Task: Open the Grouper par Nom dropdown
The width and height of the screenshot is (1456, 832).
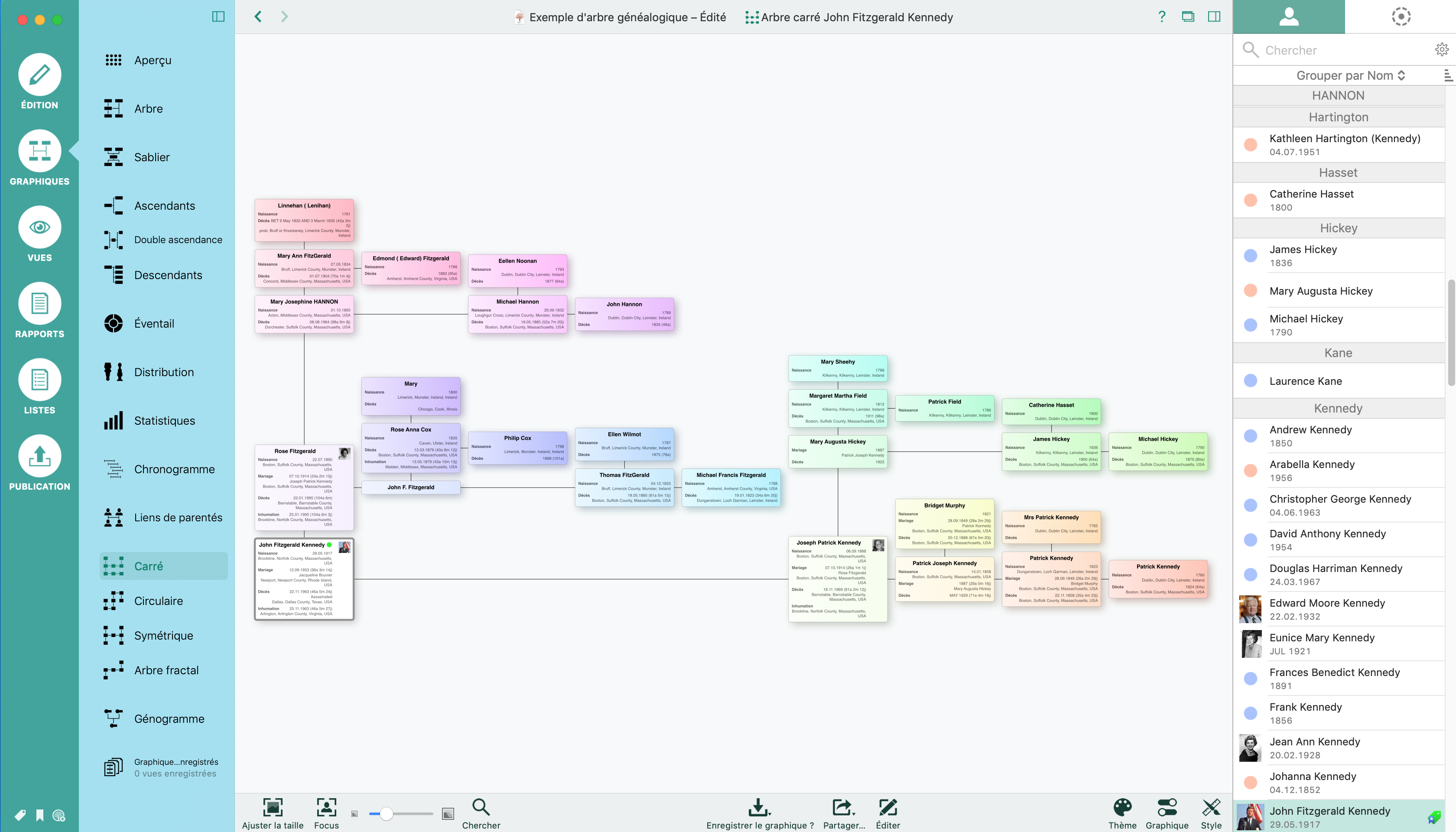Action: coord(1351,75)
